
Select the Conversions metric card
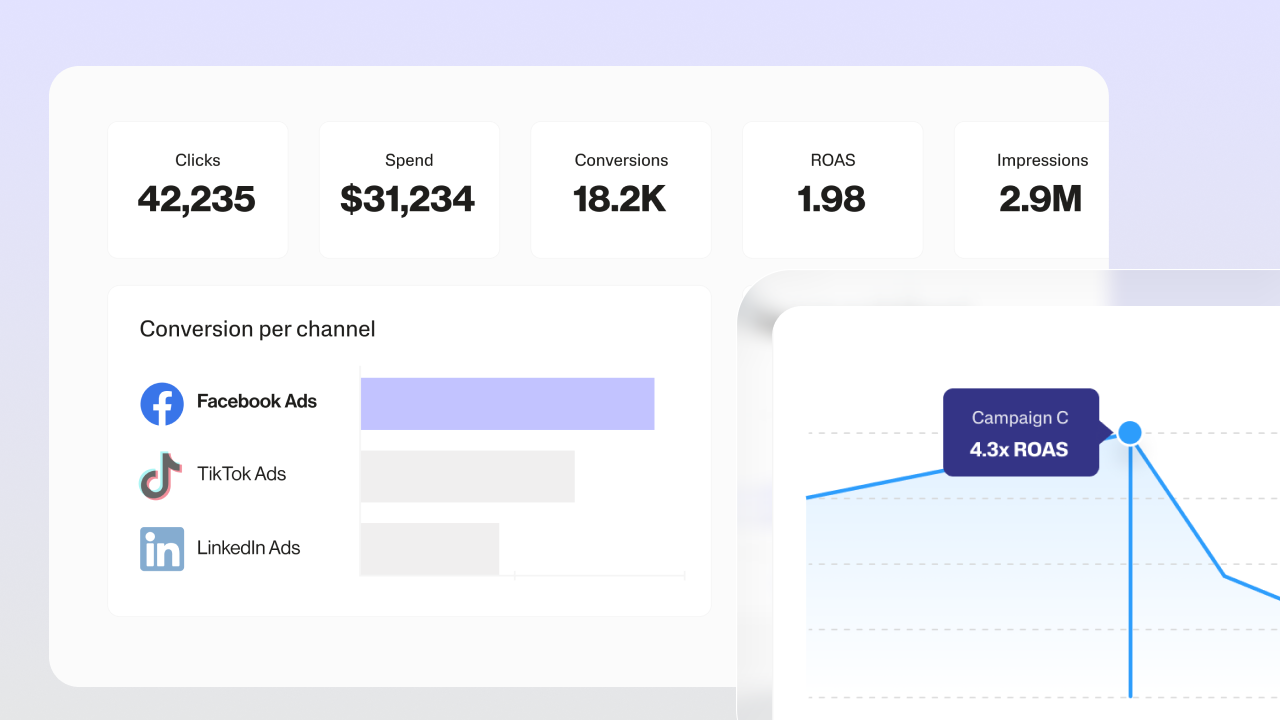(x=620, y=190)
